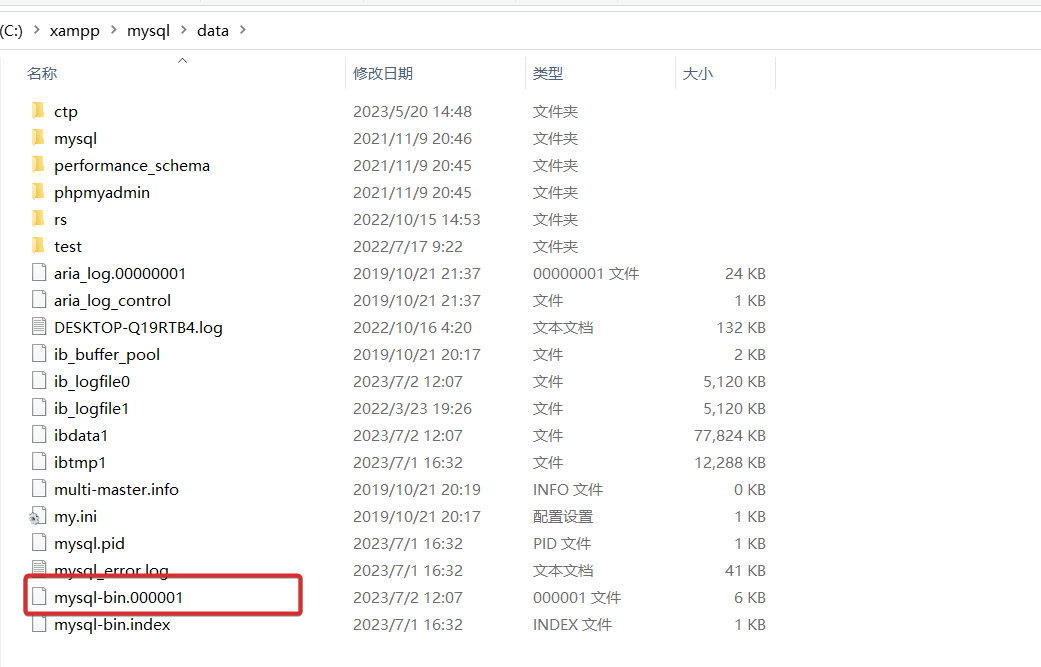Click the 修改日期 column header
Image resolution: width=1041 pixels, height=667 pixels.
(x=381, y=72)
